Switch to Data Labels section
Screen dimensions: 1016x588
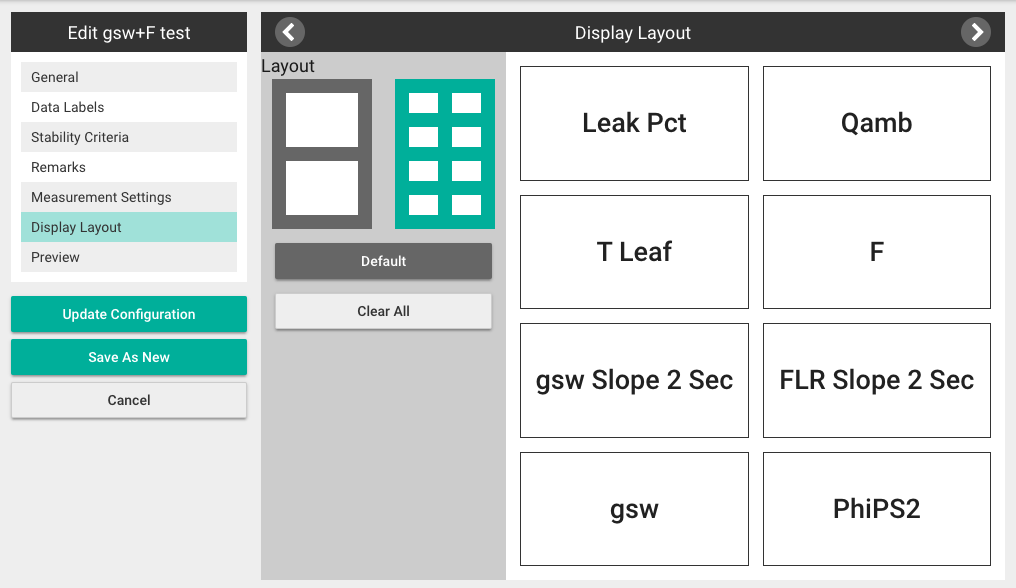129,107
